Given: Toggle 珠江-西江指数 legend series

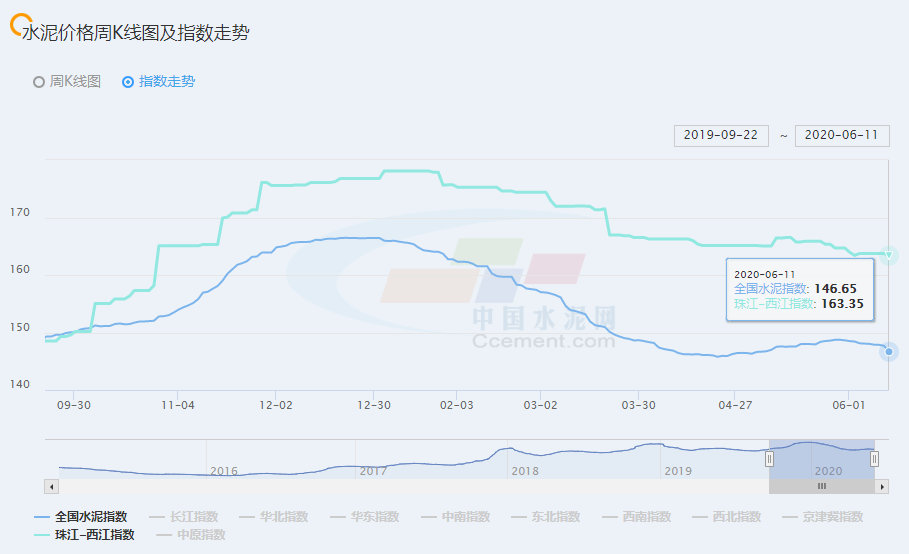Looking at the screenshot, I should click(x=87, y=535).
